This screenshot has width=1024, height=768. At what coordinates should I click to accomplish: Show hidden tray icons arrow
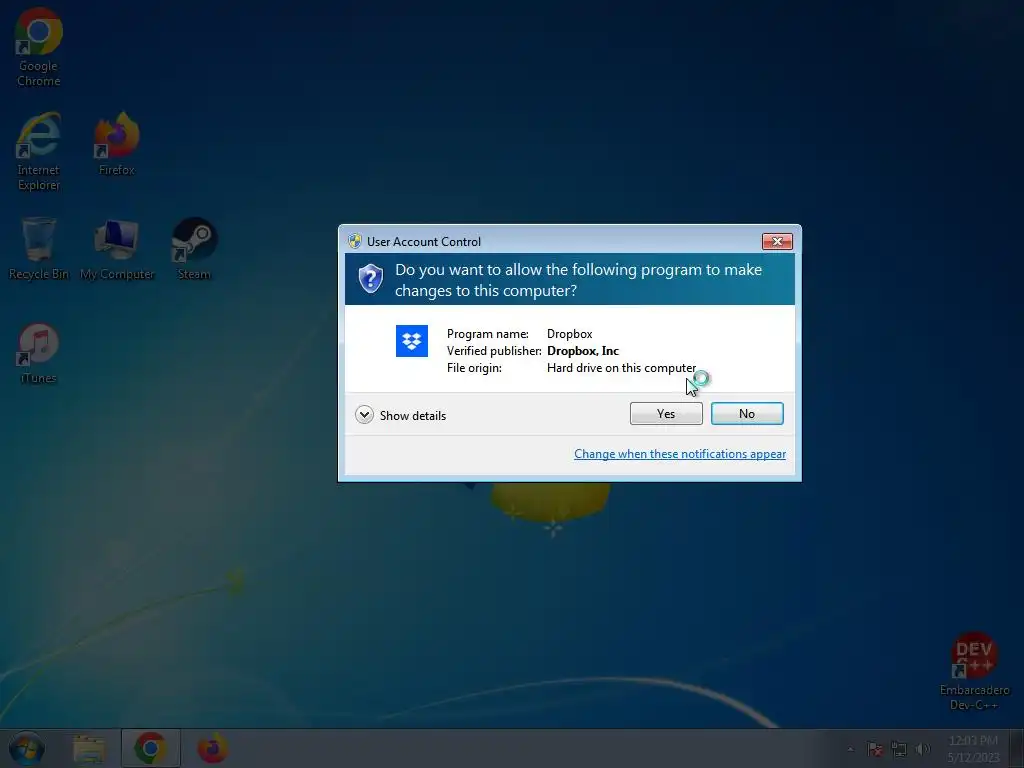pyautogui.click(x=850, y=749)
